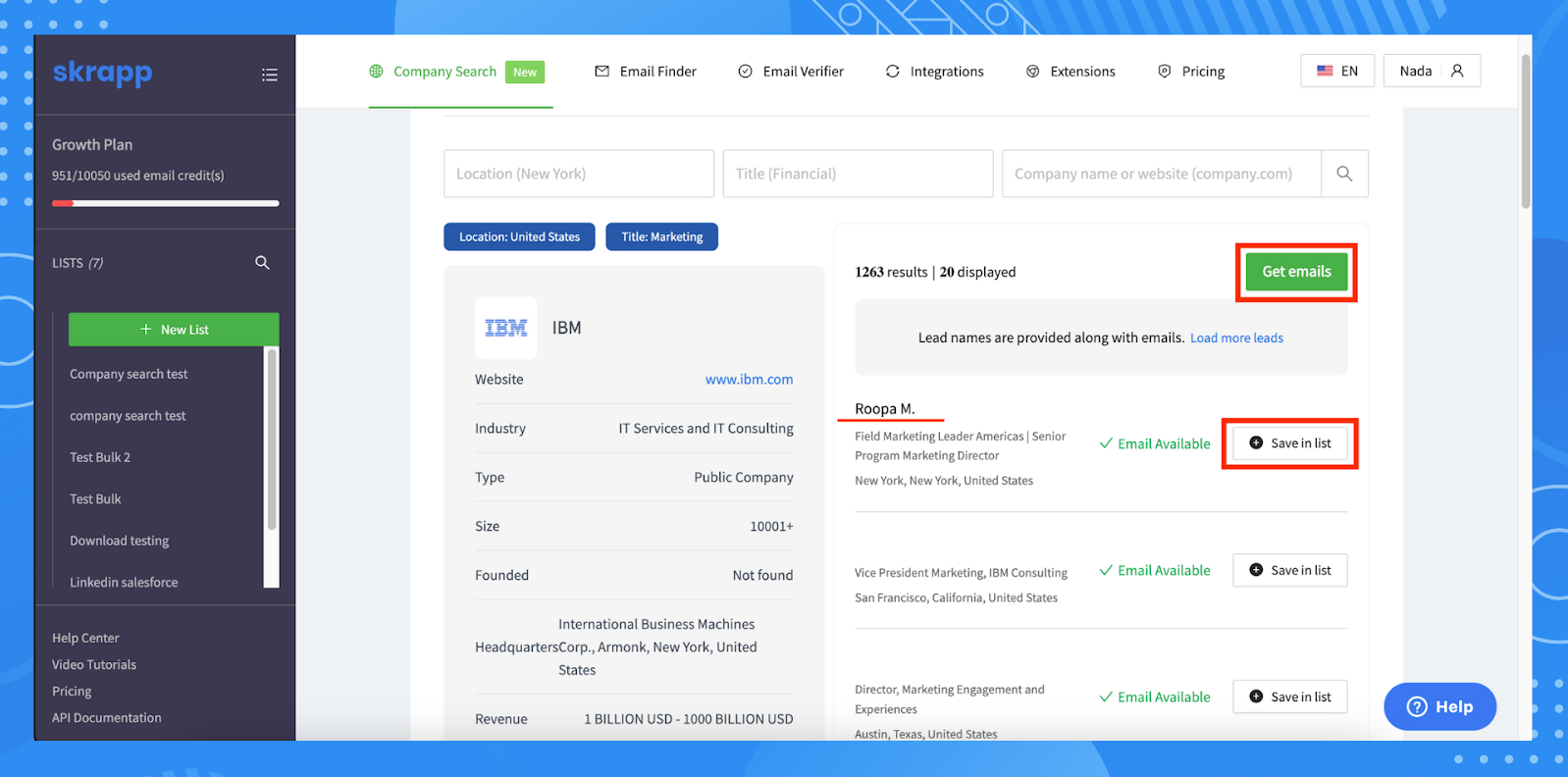Open the Test Bulk list
The height and width of the screenshot is (777, 1568).
click(x=95, y=499)
